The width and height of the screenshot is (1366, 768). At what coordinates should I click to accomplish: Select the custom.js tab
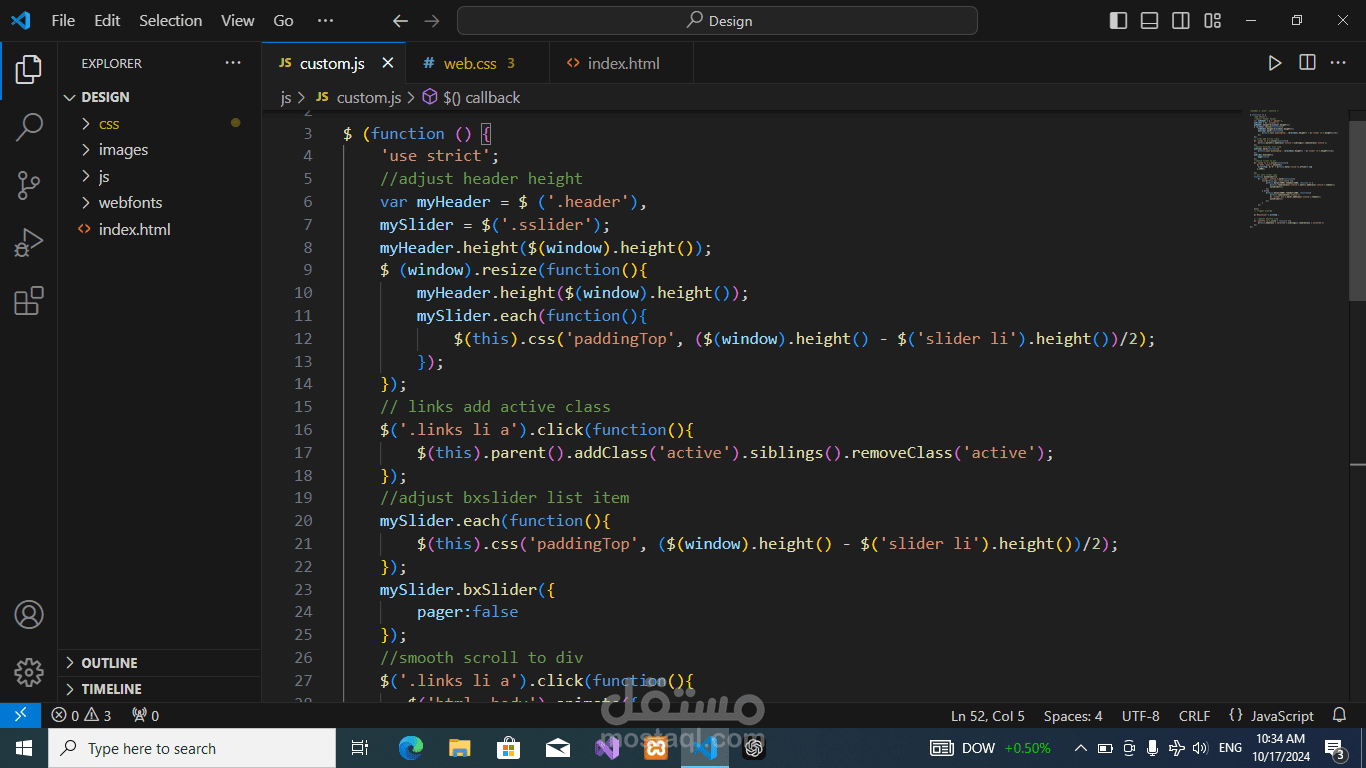tap(332, 63)
